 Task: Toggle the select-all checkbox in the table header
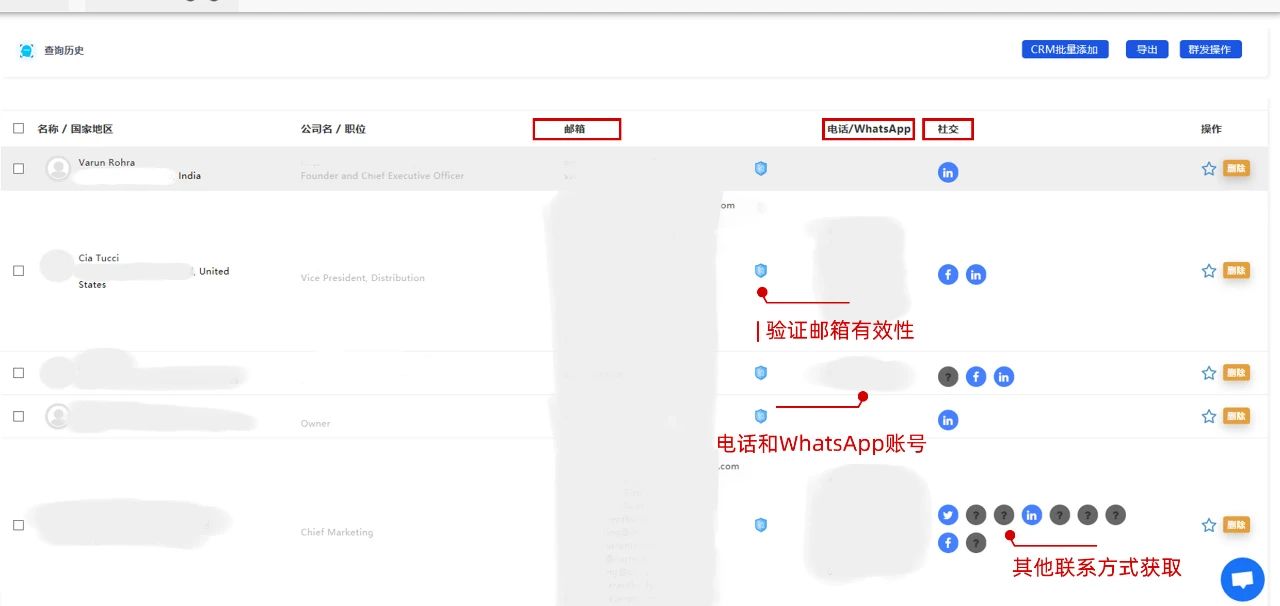[x=18, y=128]
